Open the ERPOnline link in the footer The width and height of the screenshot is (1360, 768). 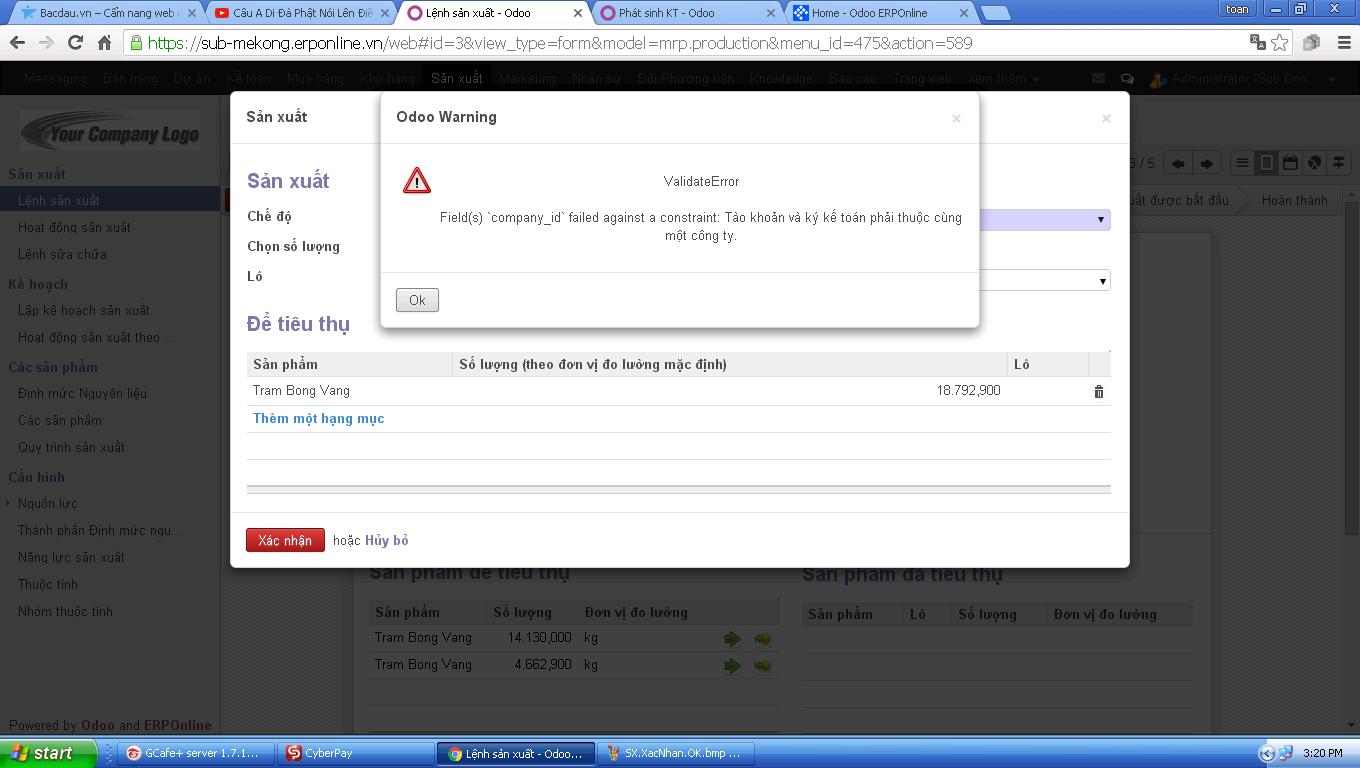coord(177,725)
